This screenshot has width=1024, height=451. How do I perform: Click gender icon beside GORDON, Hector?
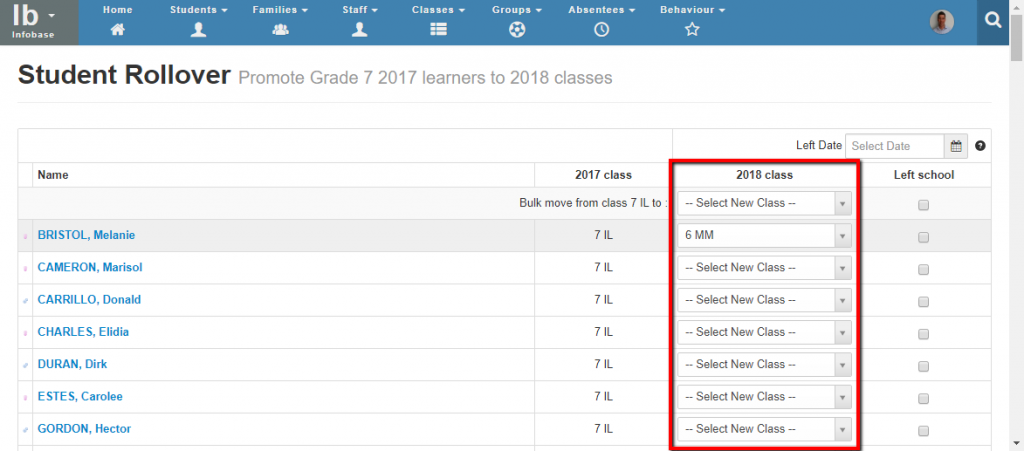25,430
